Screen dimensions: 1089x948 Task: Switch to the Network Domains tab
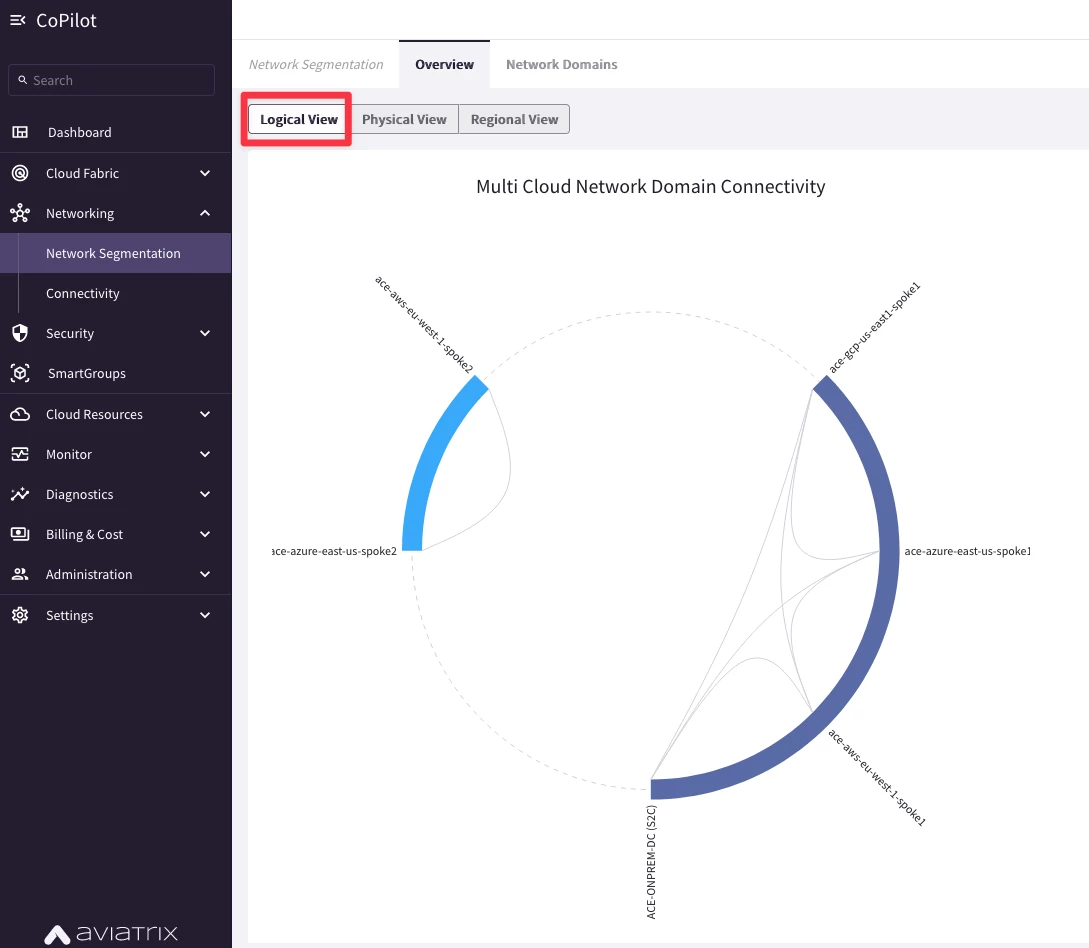[562, 65]
